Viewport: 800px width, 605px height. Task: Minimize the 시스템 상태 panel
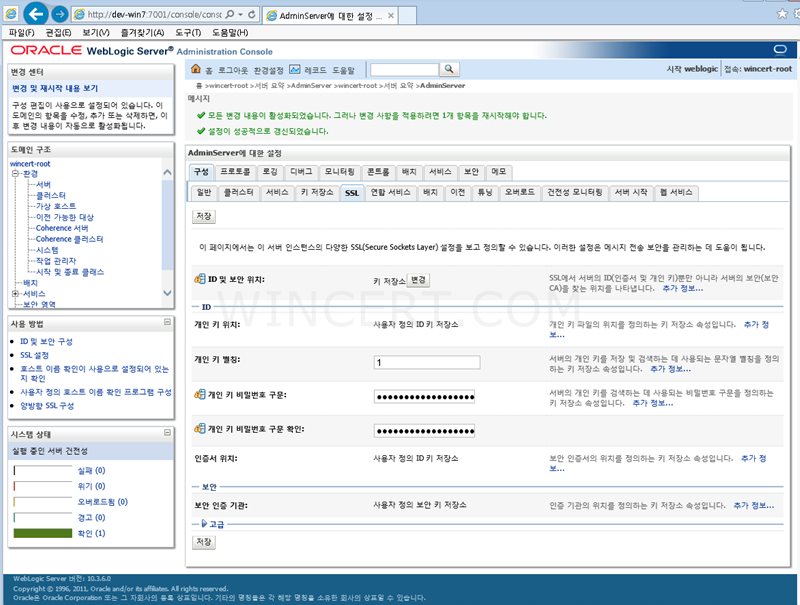pyautogui.click(x=167, y=433)
